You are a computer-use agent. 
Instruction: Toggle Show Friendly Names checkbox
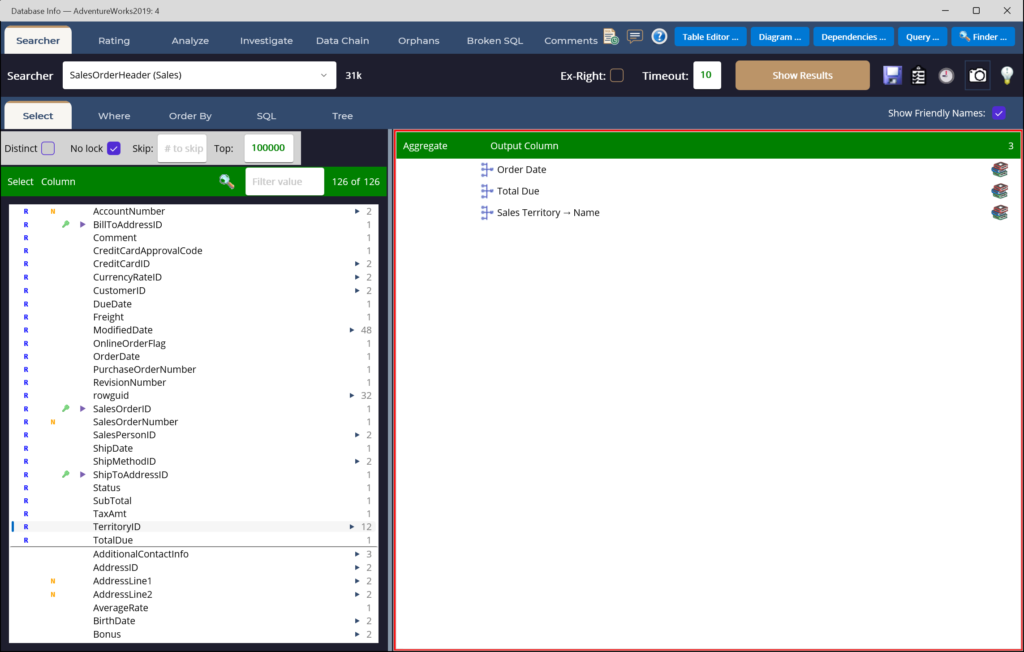click(x=999, y=113)
